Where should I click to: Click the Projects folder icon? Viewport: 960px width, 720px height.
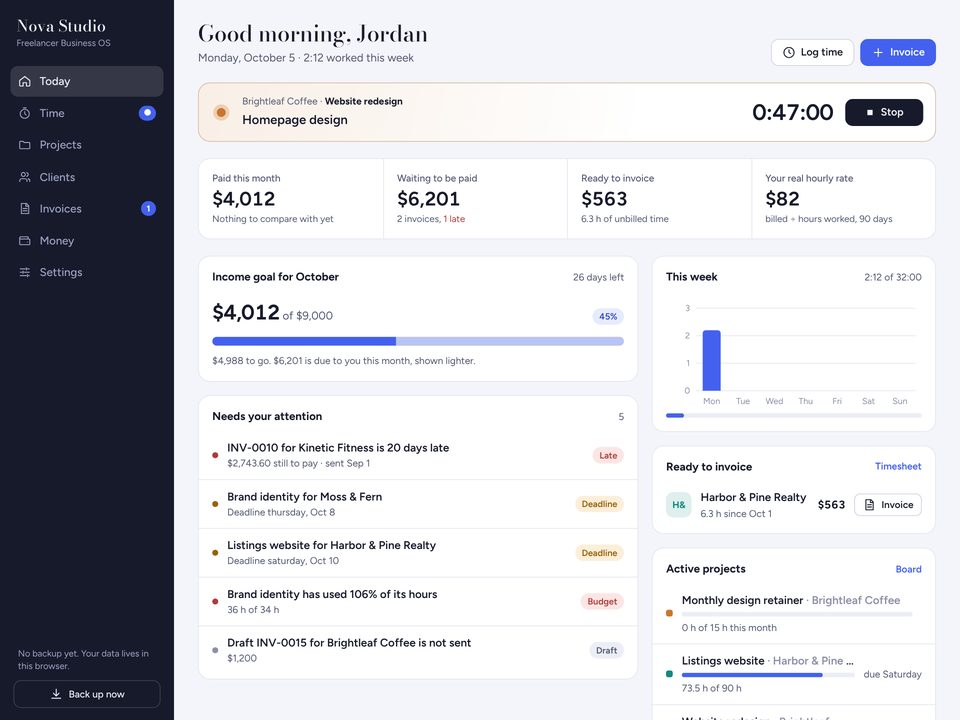point(24,145)
